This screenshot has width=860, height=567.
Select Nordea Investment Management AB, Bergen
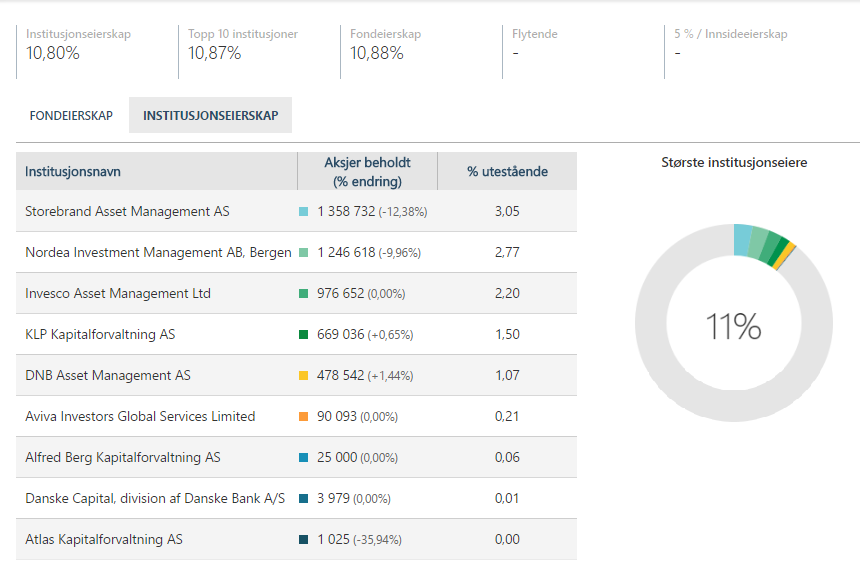pos(159,252)
